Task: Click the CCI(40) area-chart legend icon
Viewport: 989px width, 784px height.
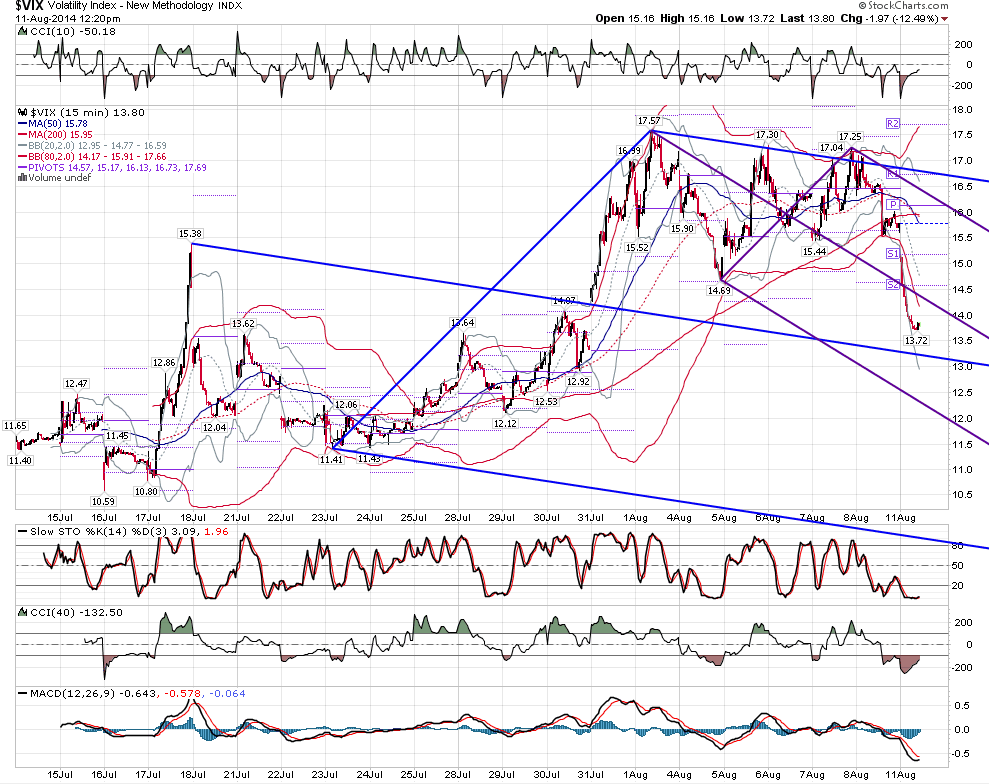Action: point(22,612)
